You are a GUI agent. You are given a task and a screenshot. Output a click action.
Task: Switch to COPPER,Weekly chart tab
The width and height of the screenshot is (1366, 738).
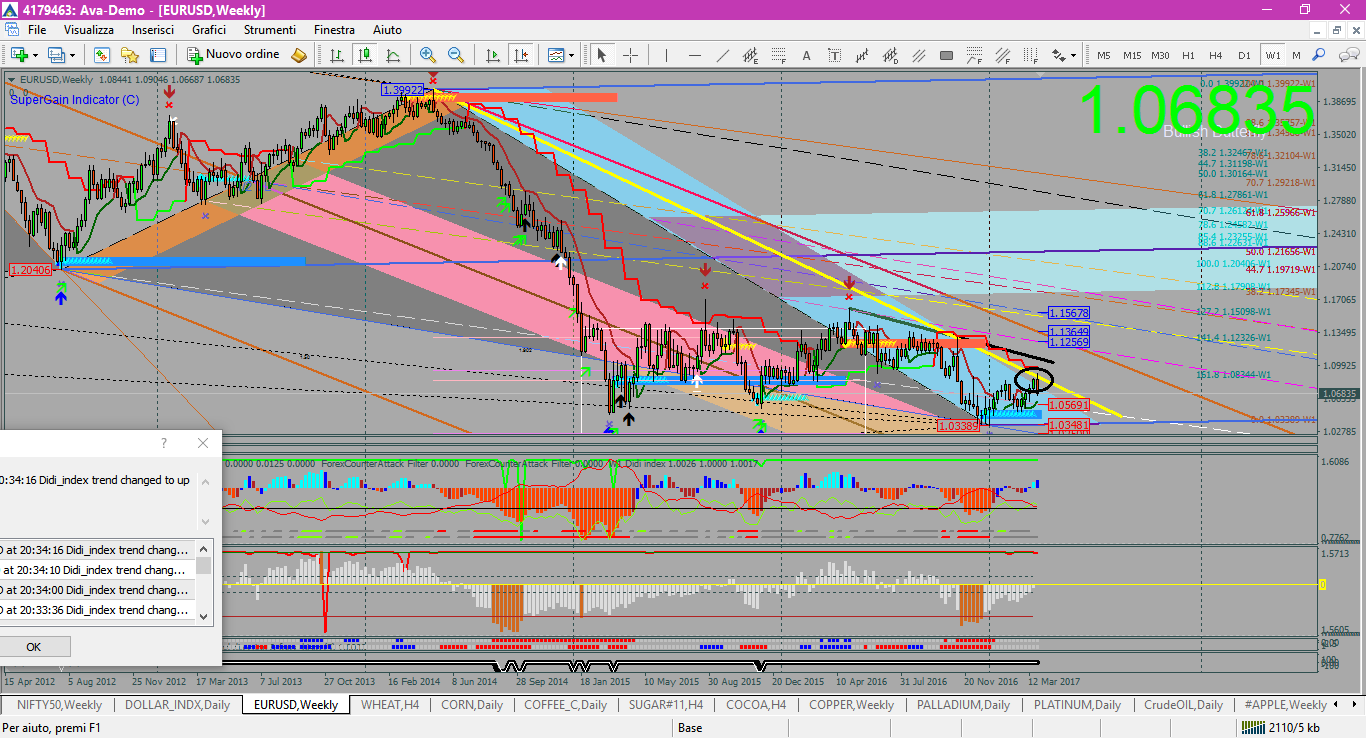pyautogui.click(x=852, y=704)
